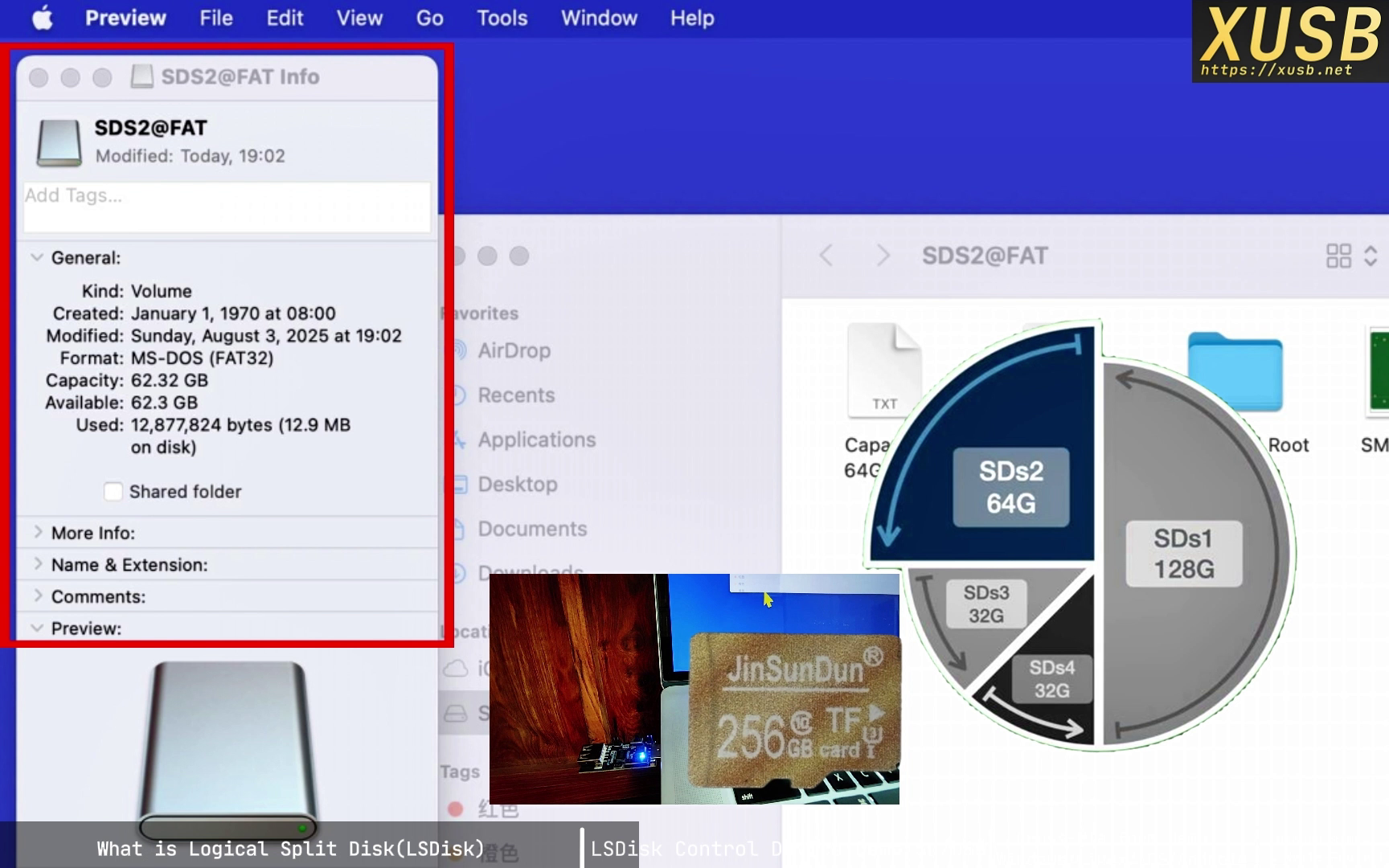
Task: Expand the Name & Extension section
Action: click(37, 564)
